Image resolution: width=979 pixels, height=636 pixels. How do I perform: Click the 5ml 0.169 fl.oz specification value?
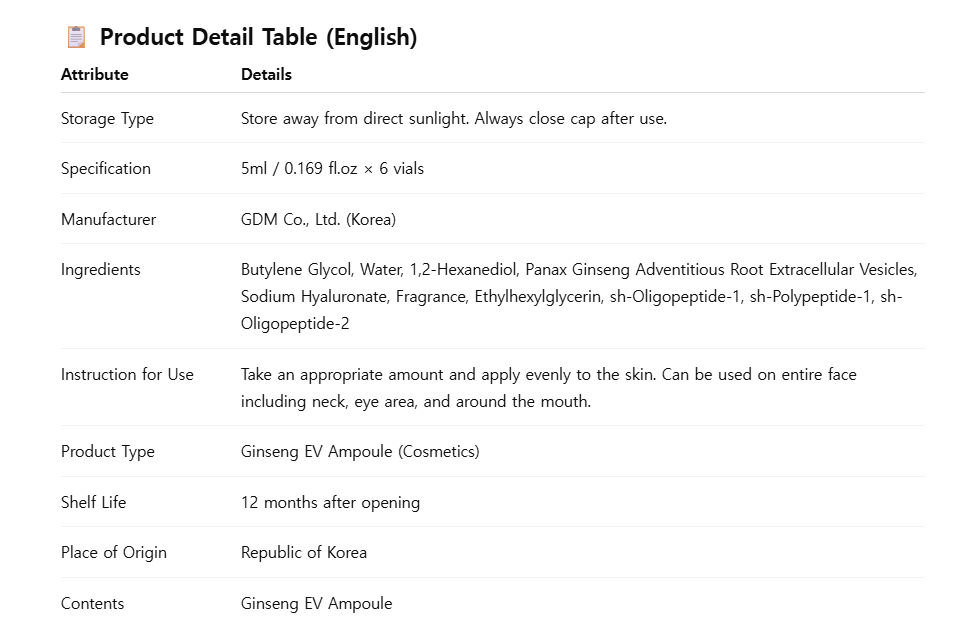pos(332,169)
